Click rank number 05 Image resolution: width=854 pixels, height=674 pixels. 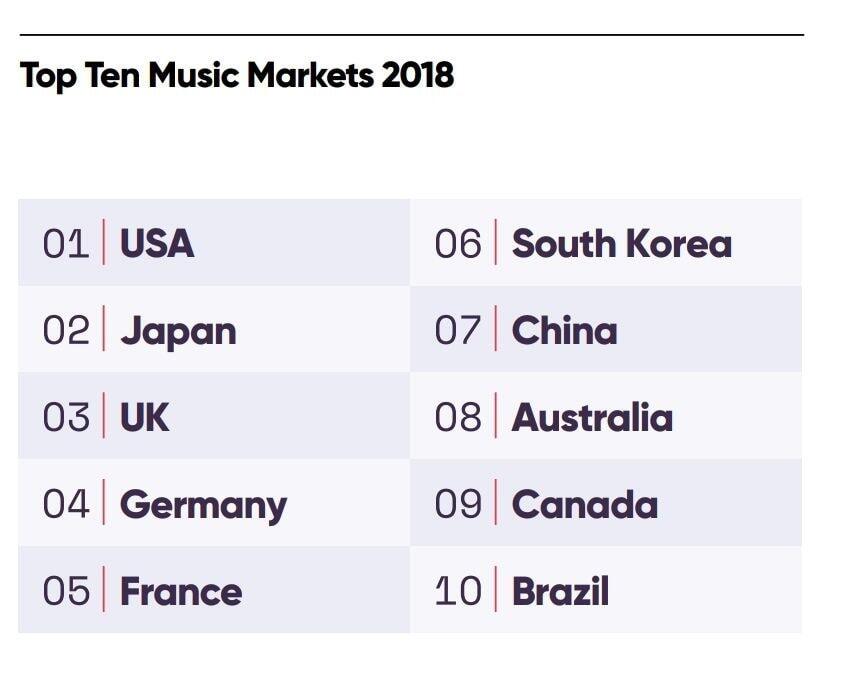tap(66, 591)
